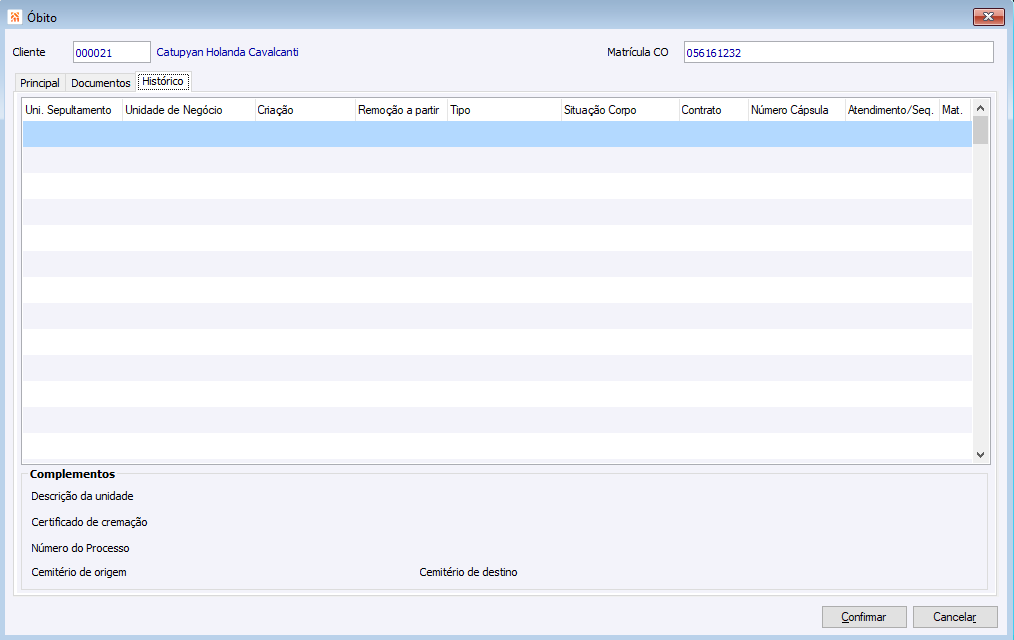Click the Criação column header
The width and height of the screenshot is (1014, 640).
[x=305, y=110]
